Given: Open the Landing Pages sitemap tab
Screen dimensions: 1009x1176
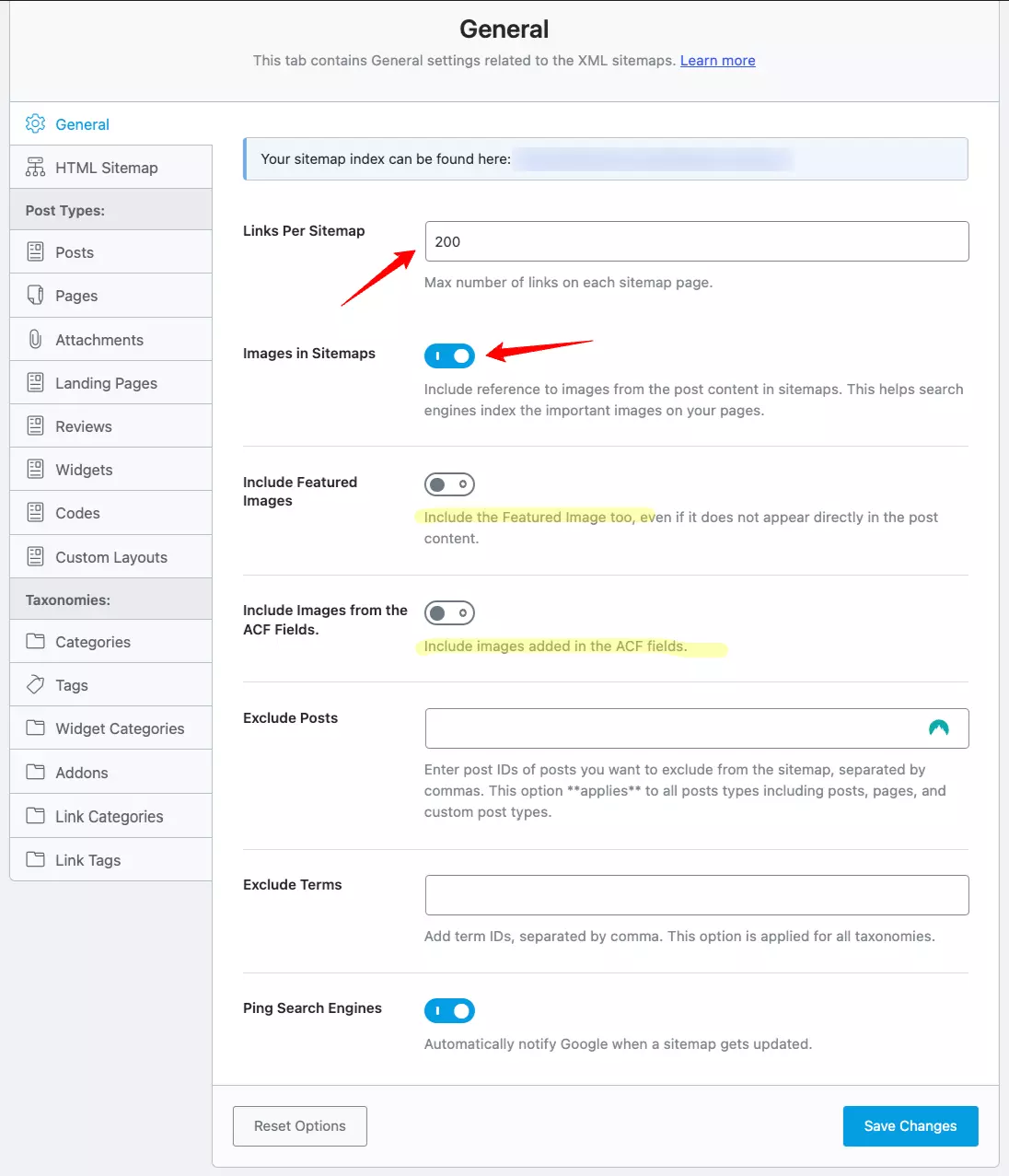Looking at the screenshot, I should click(106, 383).
